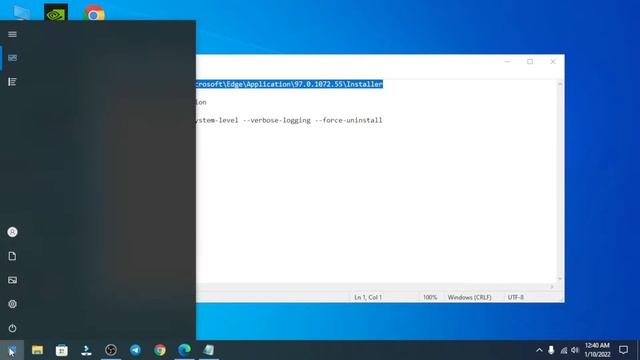Maximize the Notepad window
640x360 pixels.
click(x=530, y=62)
